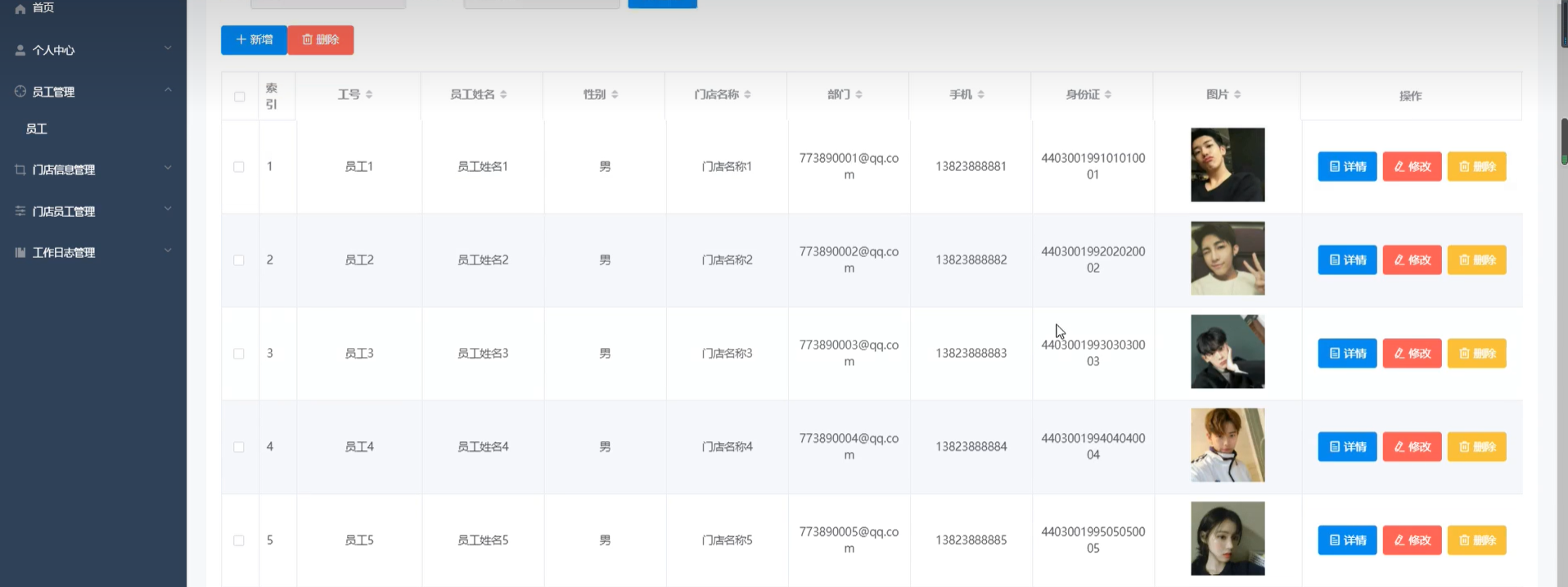Screen dimensions: 1568x587
Task: Open 详情 for 员工1
Action: [x=1347, y=166]
